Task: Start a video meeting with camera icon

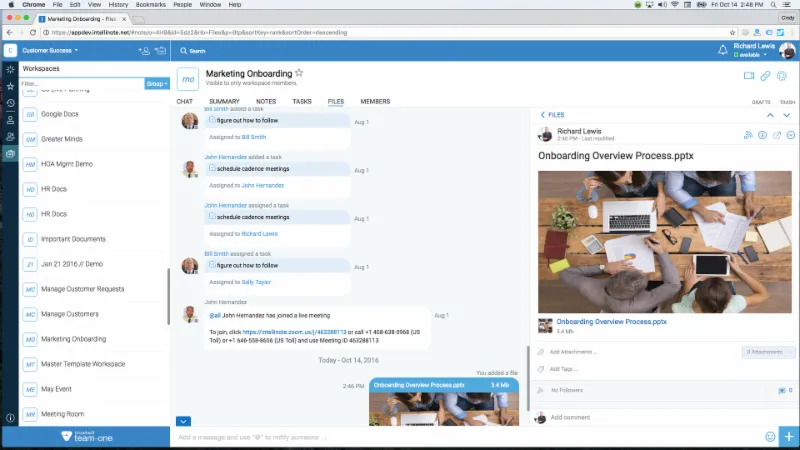Action: 748,76
